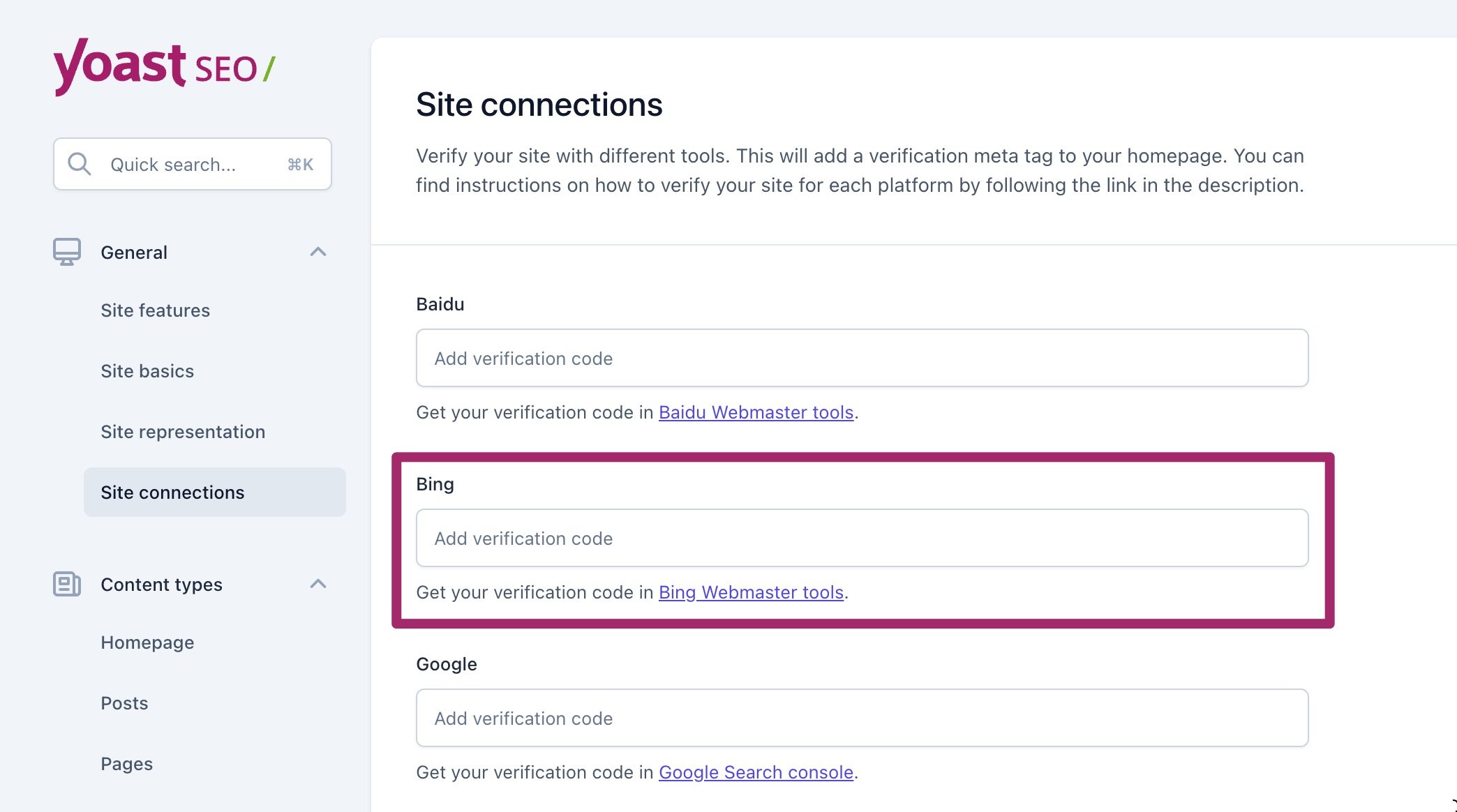Screen dimensions: 1457x812
Task: Click the Site connections active menu icon
Action: [x=172, y=491]
